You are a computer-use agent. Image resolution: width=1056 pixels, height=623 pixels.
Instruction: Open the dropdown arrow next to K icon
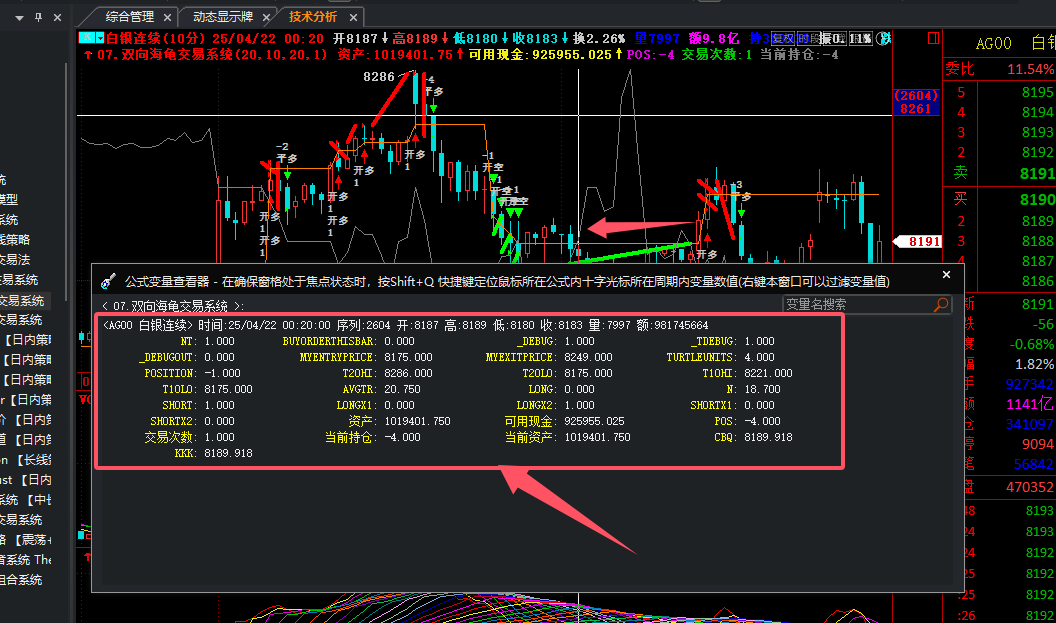pos(98,37)
